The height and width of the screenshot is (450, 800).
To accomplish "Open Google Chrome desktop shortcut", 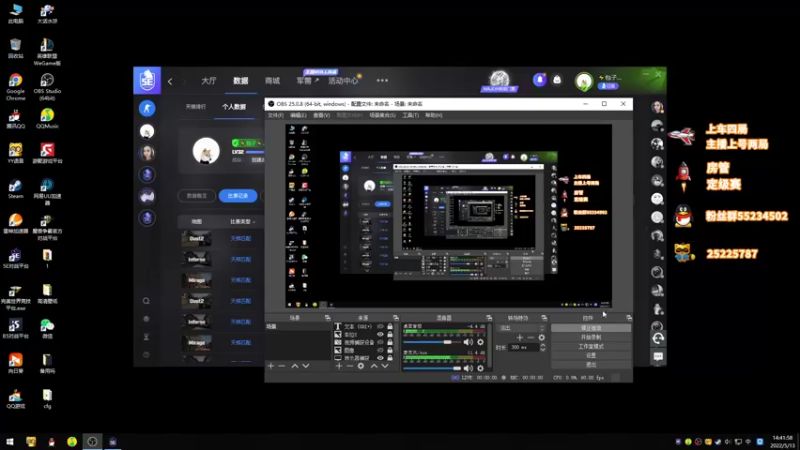I will pyautogui.click(x=15, y=87).
